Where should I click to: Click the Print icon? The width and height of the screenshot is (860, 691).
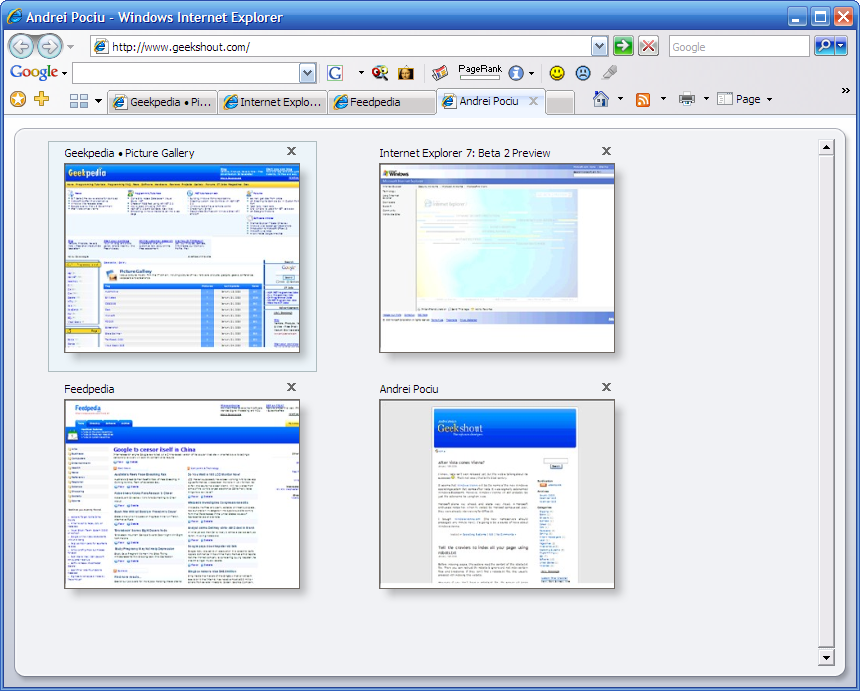tap(687, 99)
